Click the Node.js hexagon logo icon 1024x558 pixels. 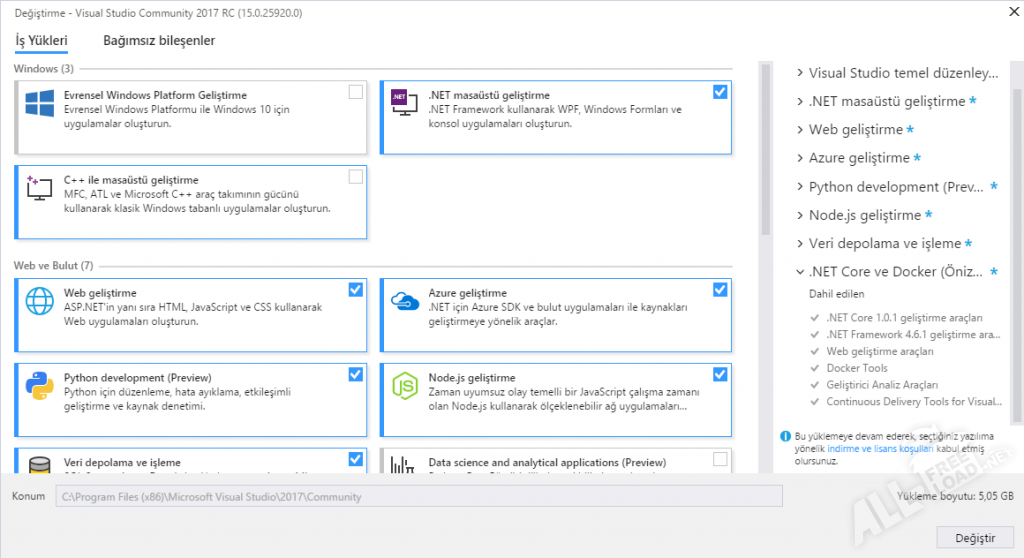[404, 384]
